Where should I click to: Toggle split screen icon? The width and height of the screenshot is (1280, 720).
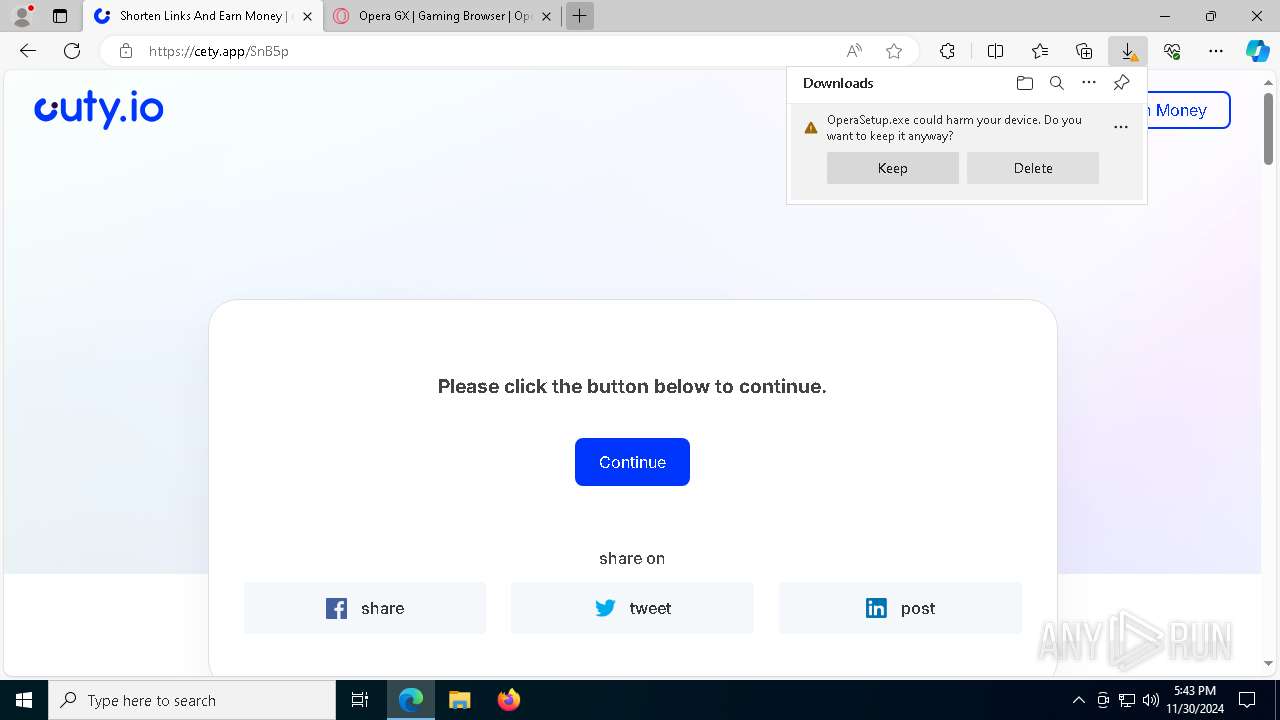(x=995, y=51)
